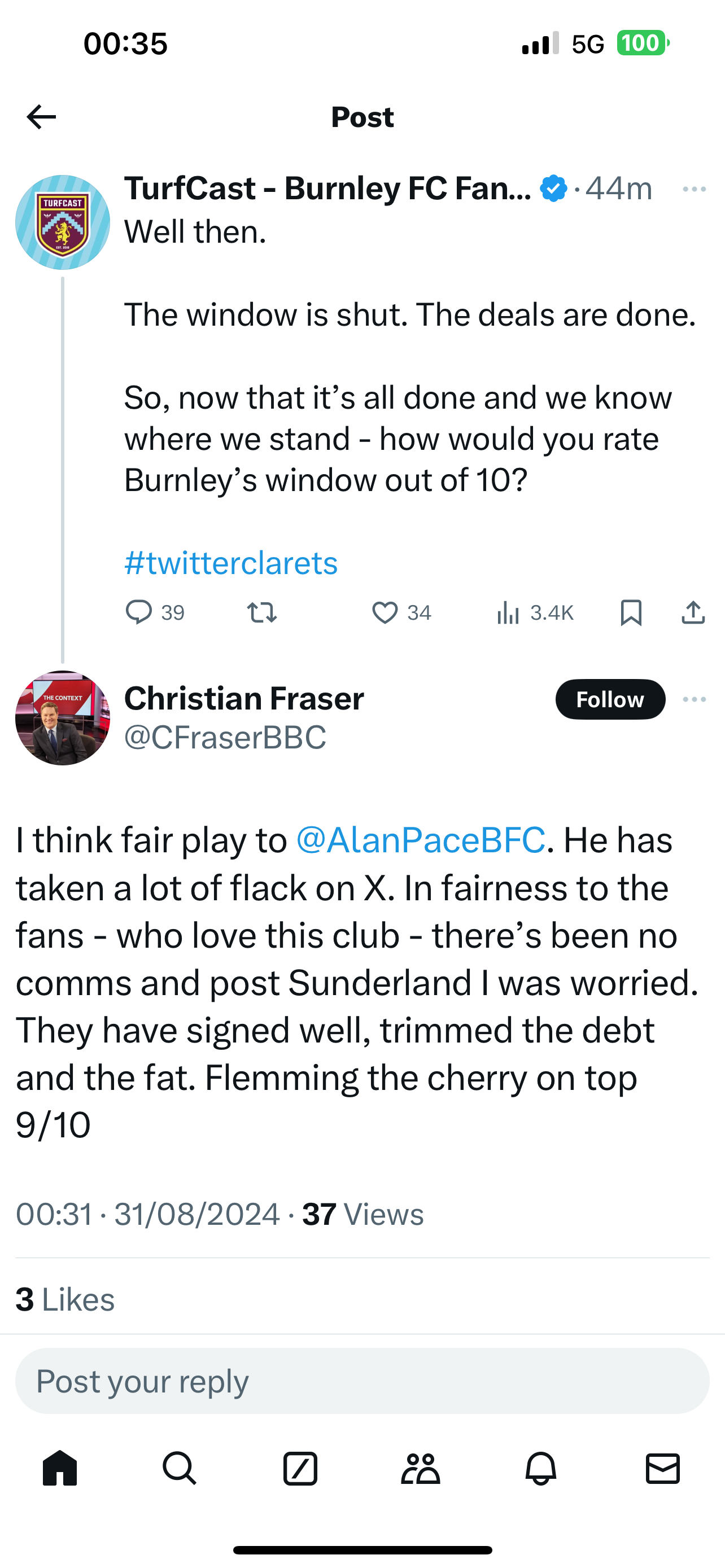The height and width of the screenshot is (1568, 725).
Task: Open the Search tab
Action: coord(180,1469)
